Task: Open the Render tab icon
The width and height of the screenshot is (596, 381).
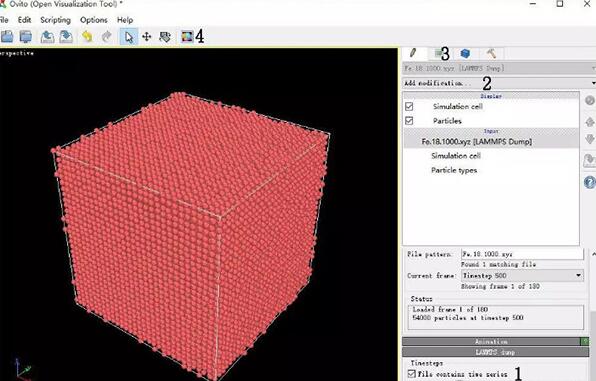Action: click(439, 53)
